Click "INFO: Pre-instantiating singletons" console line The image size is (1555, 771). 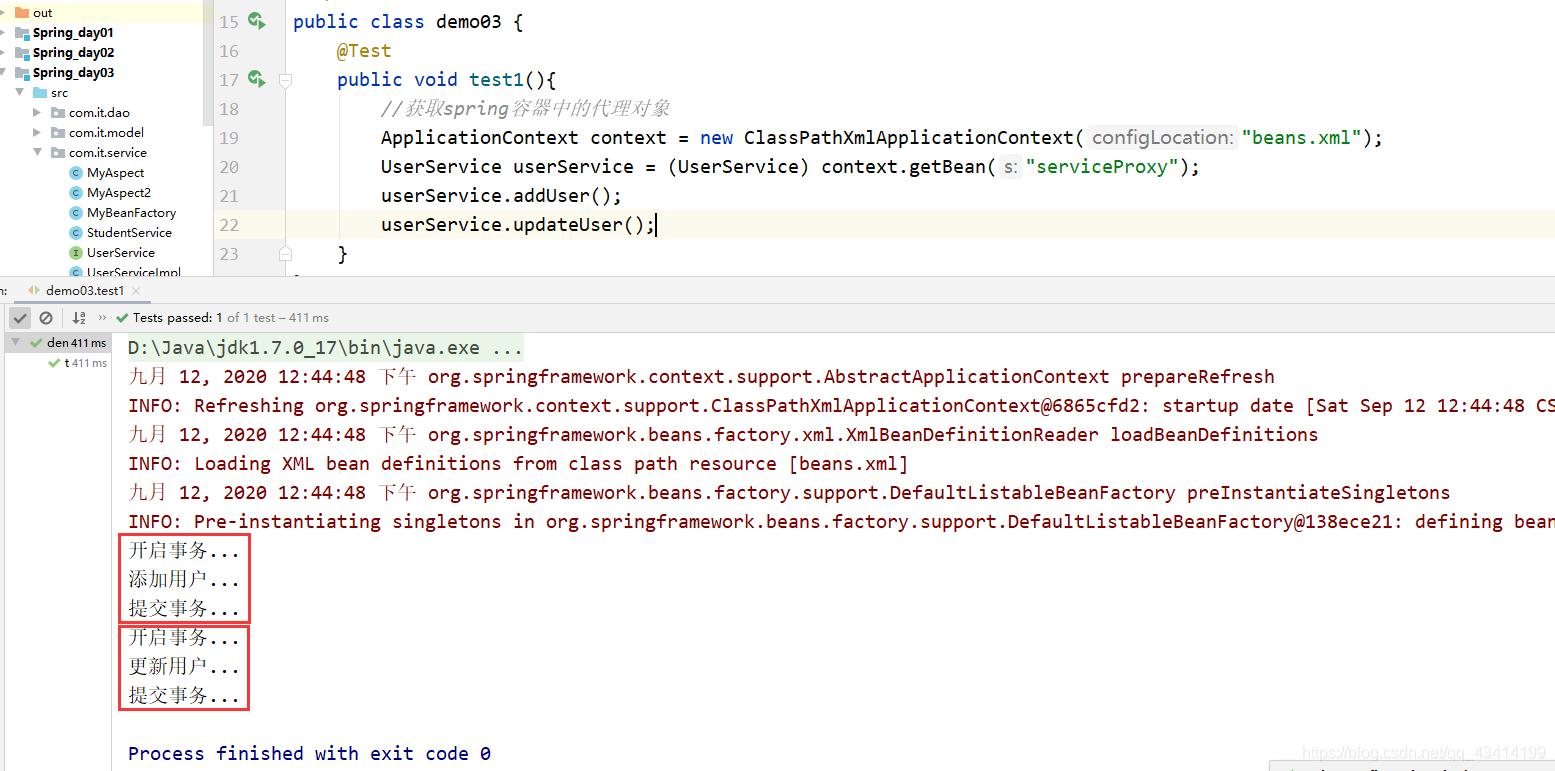pyautogui.click(x=841, y=522)
